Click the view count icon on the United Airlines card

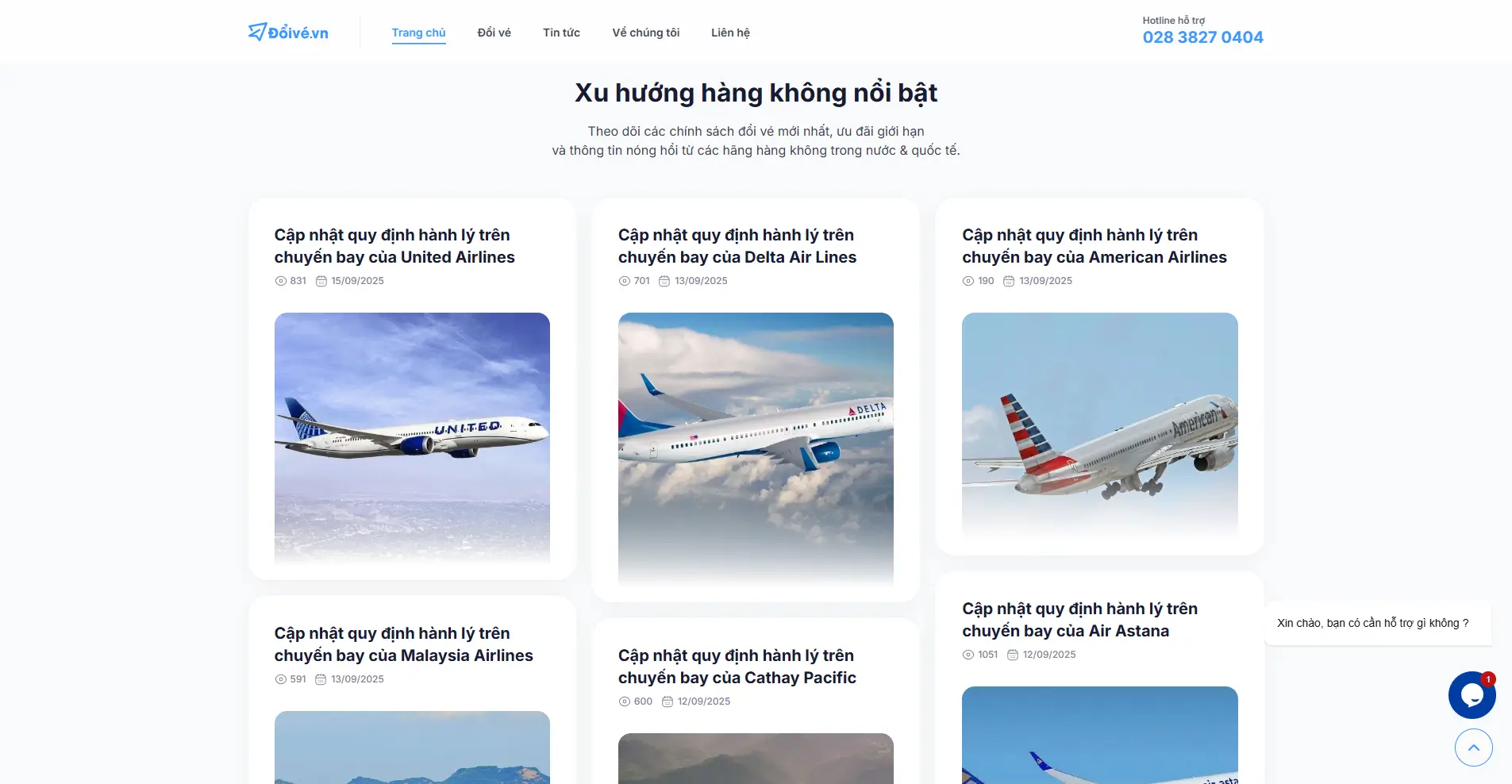(280, 281)
